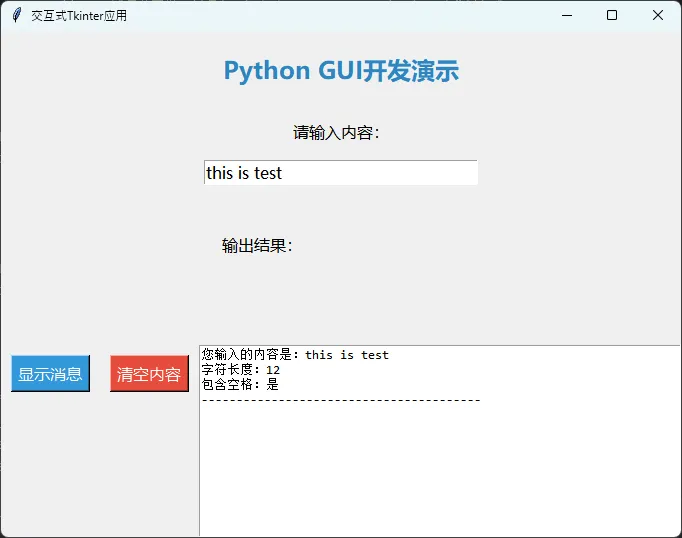Image resolution: width=682 pixels, height=538 pixels.
Task: Click the blank area of the output text box
Action: click(x=440, y=470)
